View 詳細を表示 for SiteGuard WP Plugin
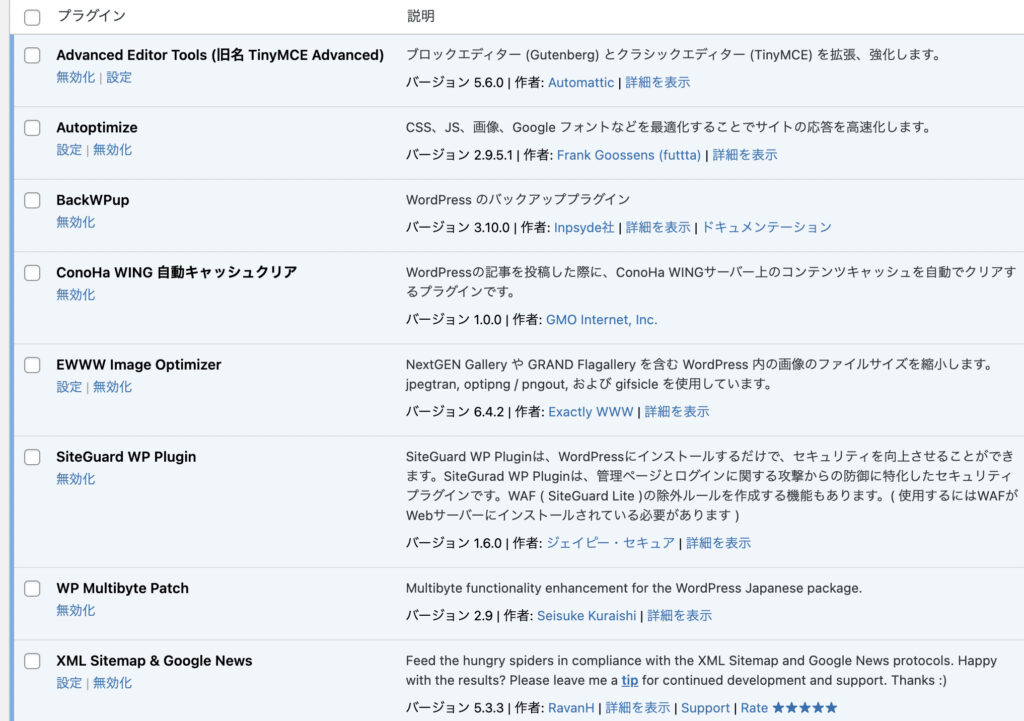1024x721 pixels. (x=718, y=543)
